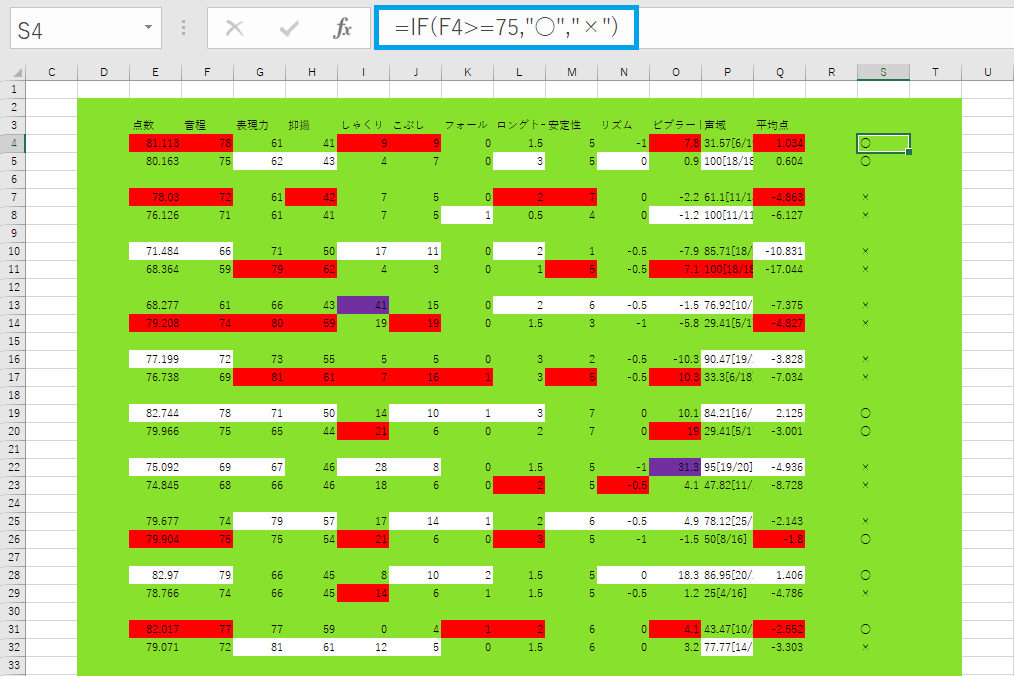The height and width of the screenshot is (676, 1014).
Task: Select column S header
Action: (883, 72)
